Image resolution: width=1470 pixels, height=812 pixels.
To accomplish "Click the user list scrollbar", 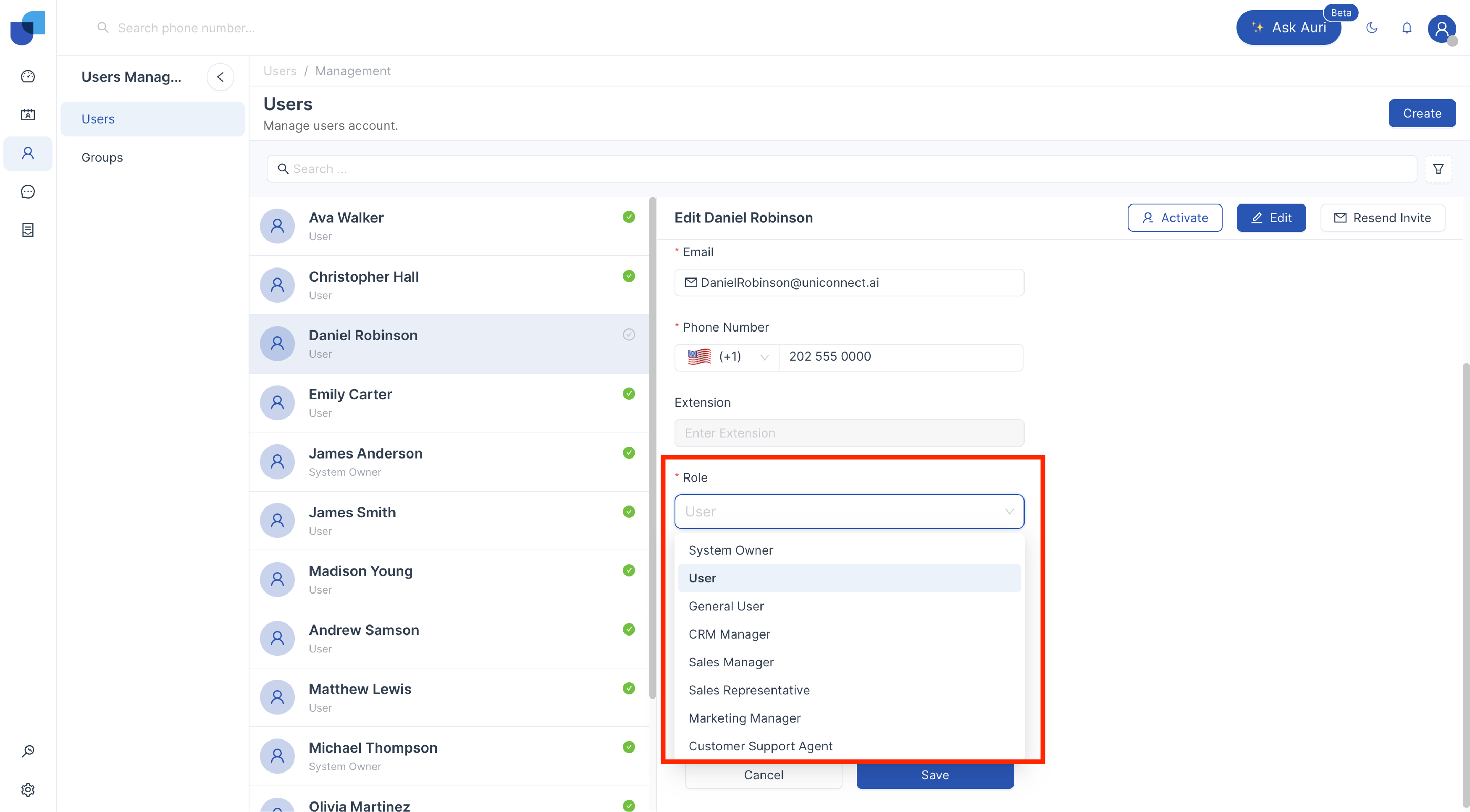I will point(653,448).
